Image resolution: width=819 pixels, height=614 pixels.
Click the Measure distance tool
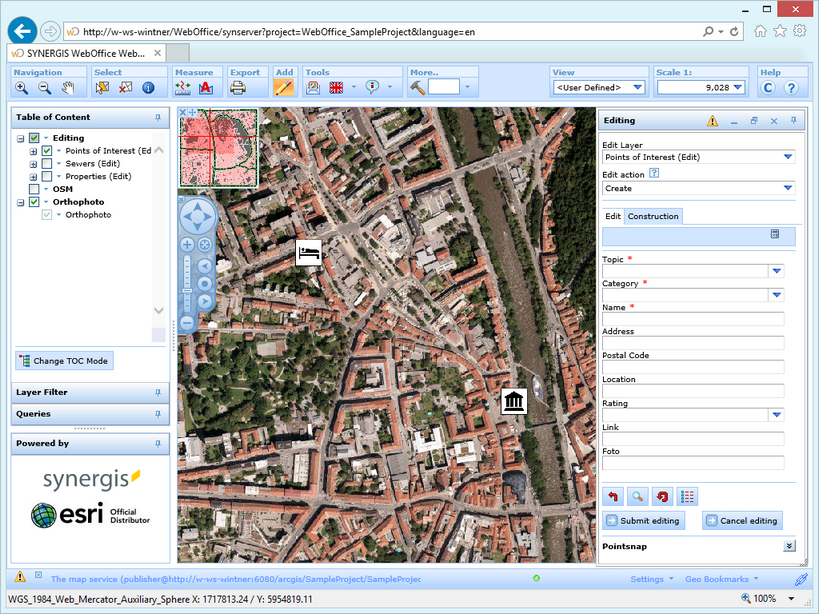[x=181, y=88]
